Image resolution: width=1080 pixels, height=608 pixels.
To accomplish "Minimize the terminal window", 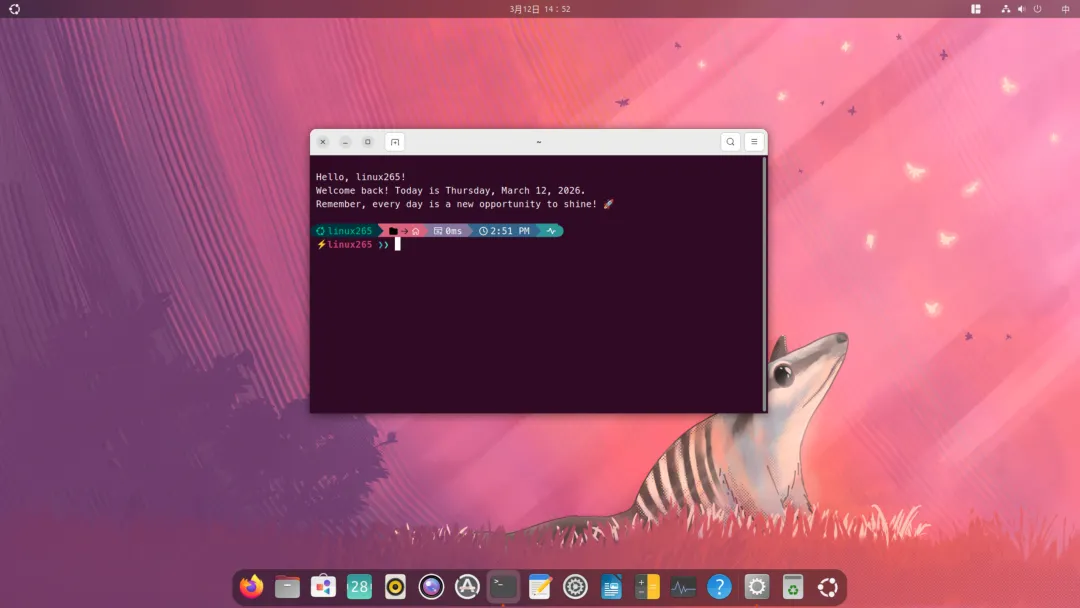I will (345, 142).
